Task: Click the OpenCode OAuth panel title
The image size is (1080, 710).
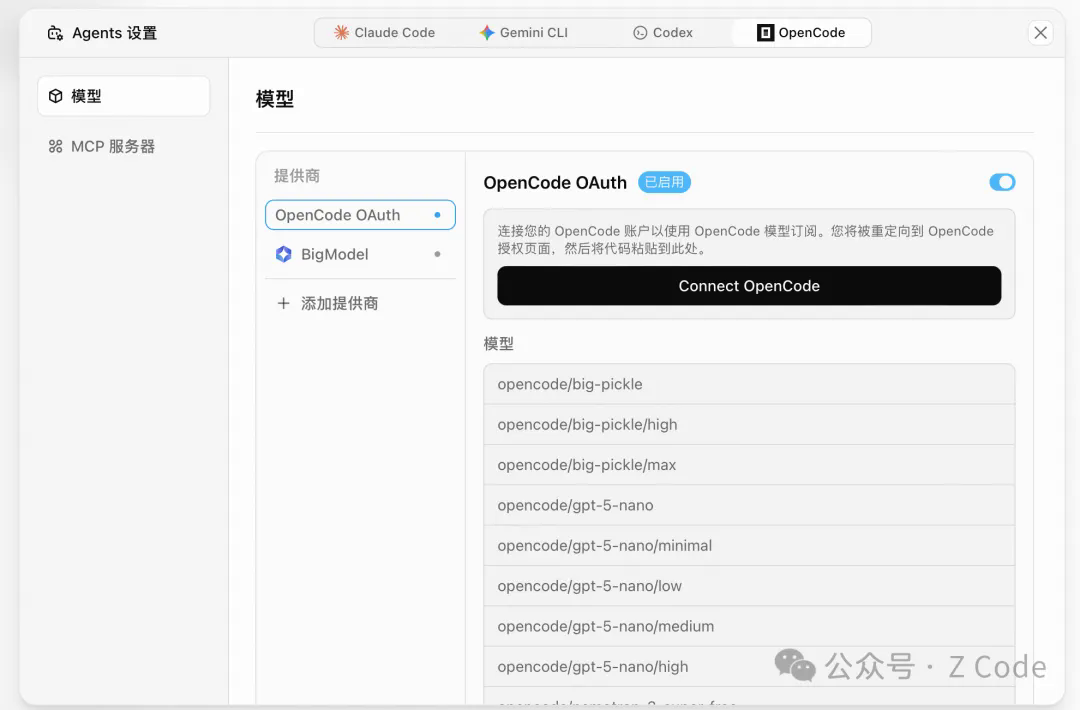Action: pos(555,182)
